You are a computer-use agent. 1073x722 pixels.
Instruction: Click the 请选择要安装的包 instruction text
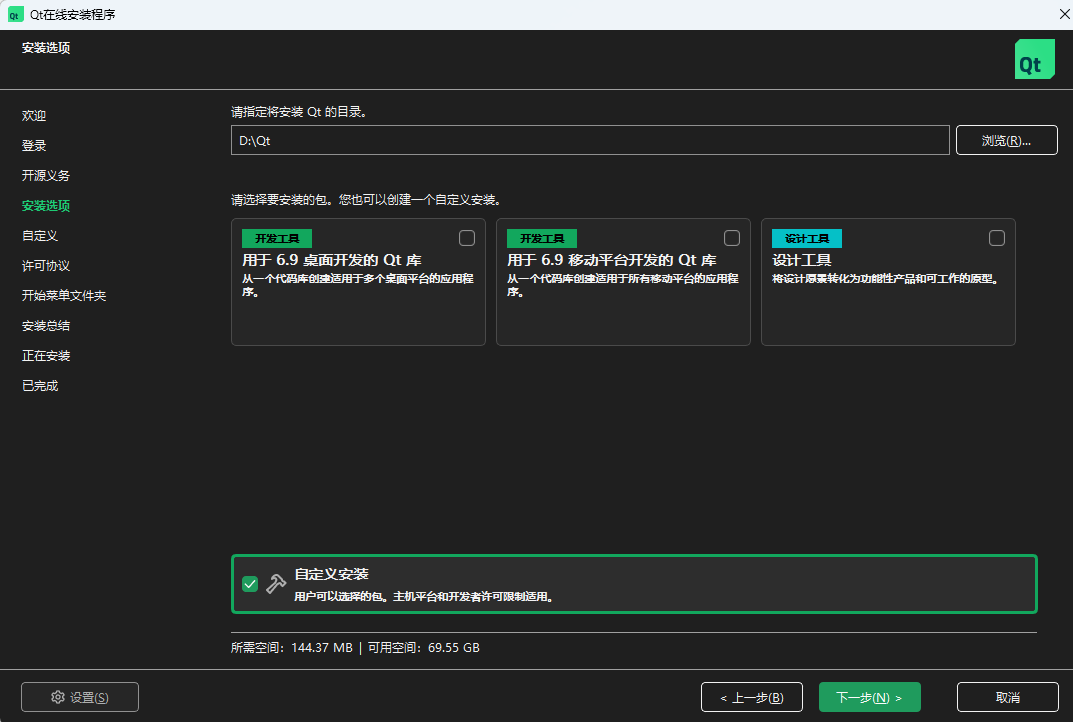[x=366, y=200]
